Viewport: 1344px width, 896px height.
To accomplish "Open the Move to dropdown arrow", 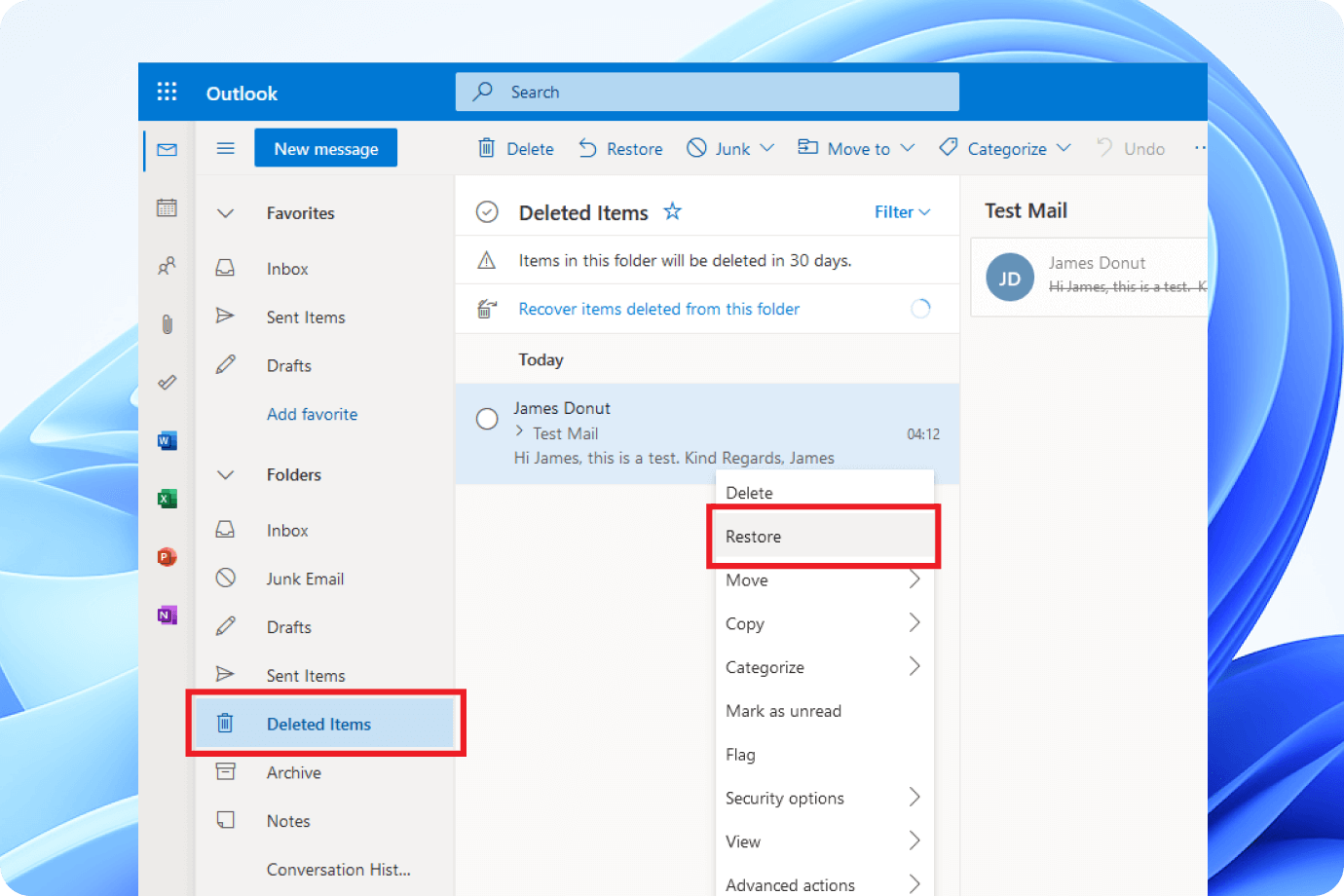I will (x=908, y=148).
